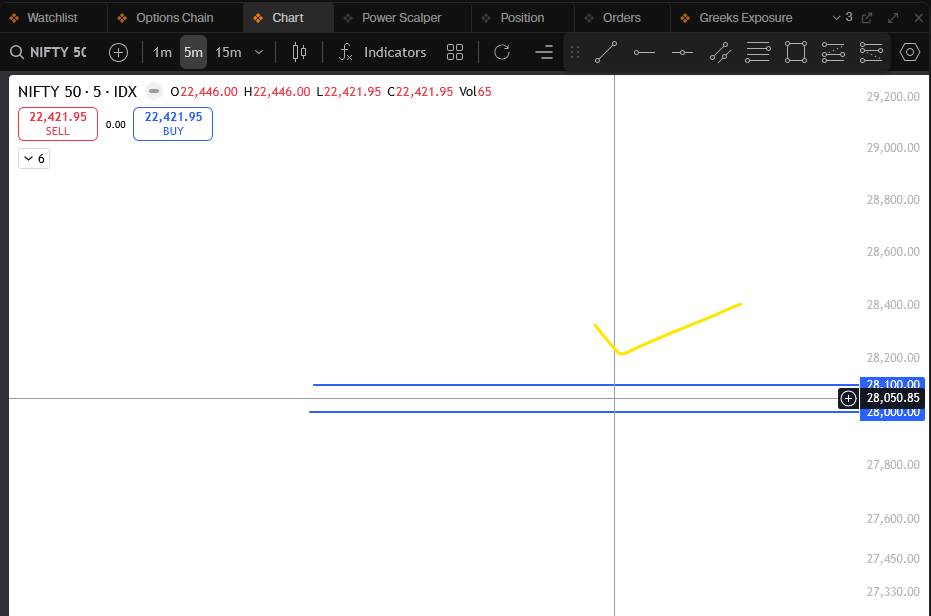Grab the drawing toolbar drag handle
The height and width of the screenshot is (616, 931).
click(x=575, y=52)
